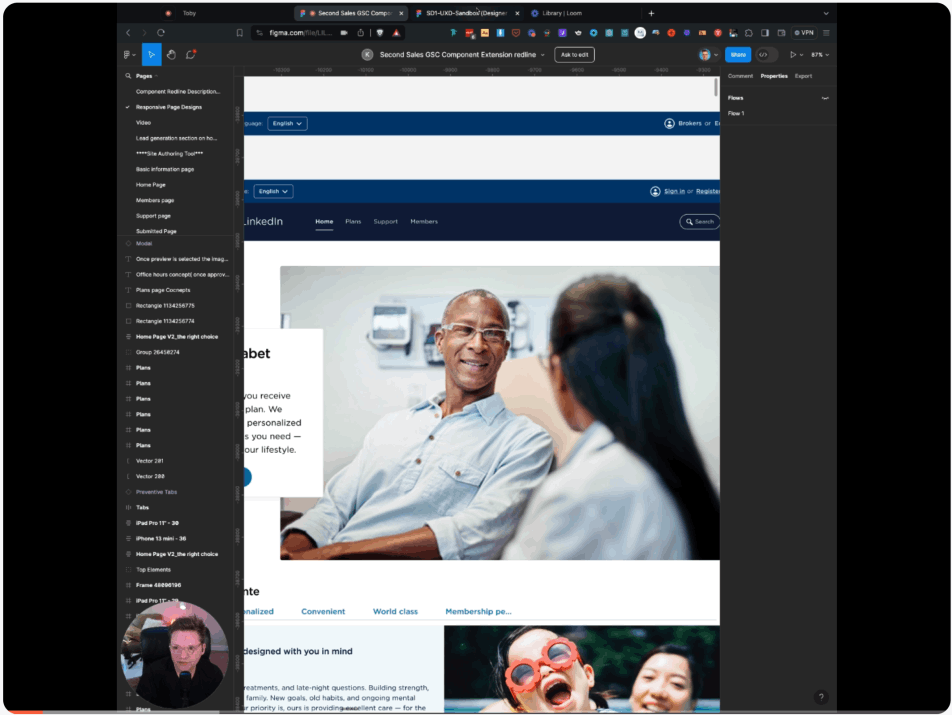Select the Comment tool in the toolbar
This screenshot has height=715, width=952.
[190, 55]
